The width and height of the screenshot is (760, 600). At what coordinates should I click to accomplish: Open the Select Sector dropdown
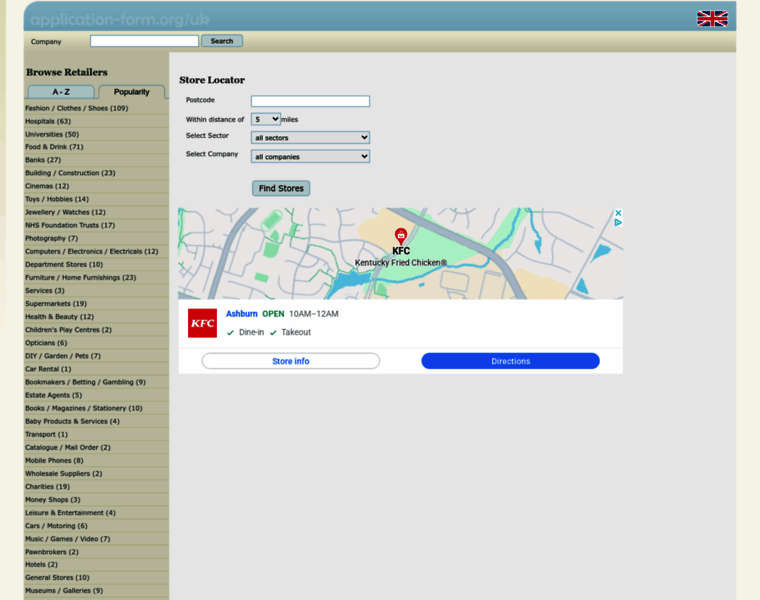(x=310, y=138)
